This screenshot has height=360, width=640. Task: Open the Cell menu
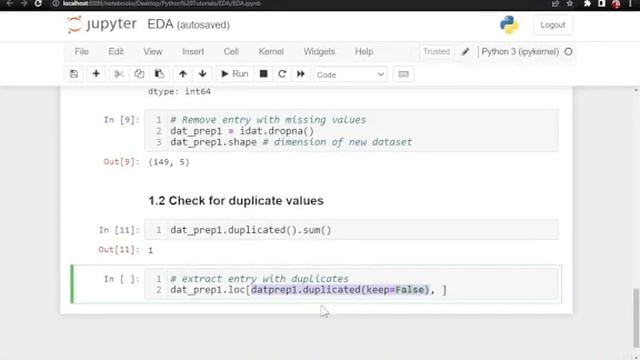[x=231, y=52]
